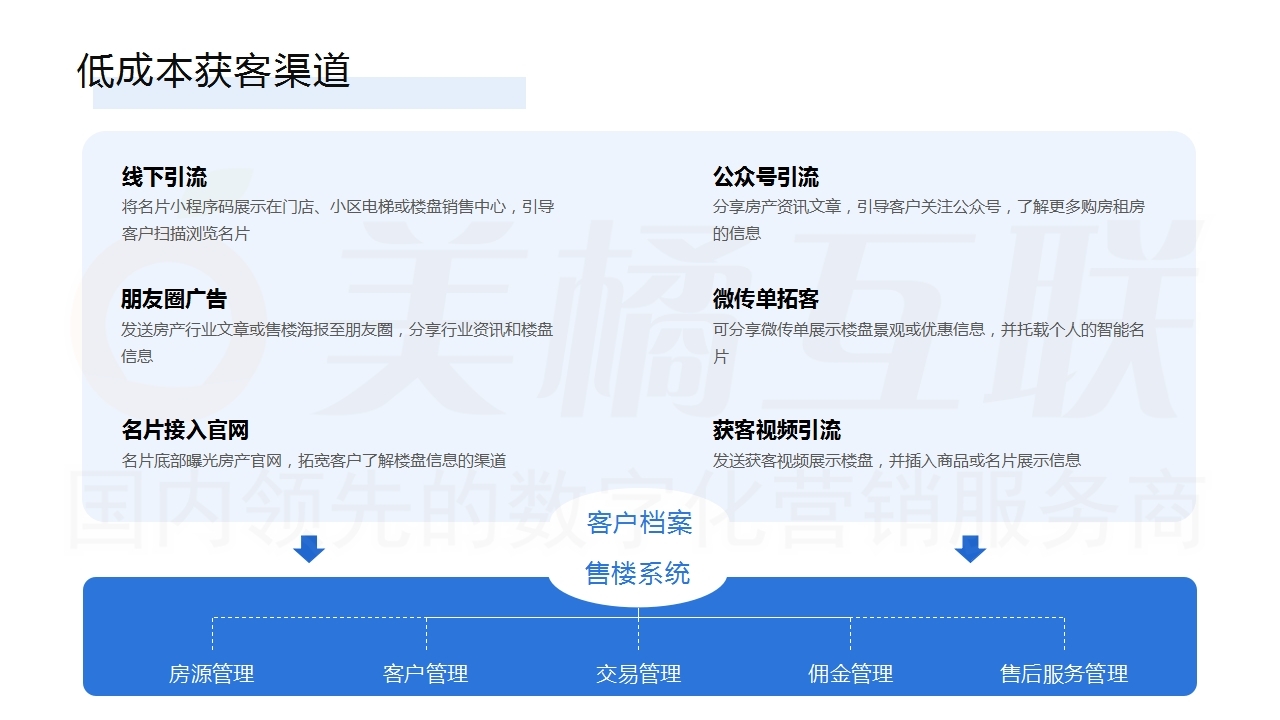1280x720 pixels.
Task: Click the 线下引流 heading
Action: pos(164,178)
